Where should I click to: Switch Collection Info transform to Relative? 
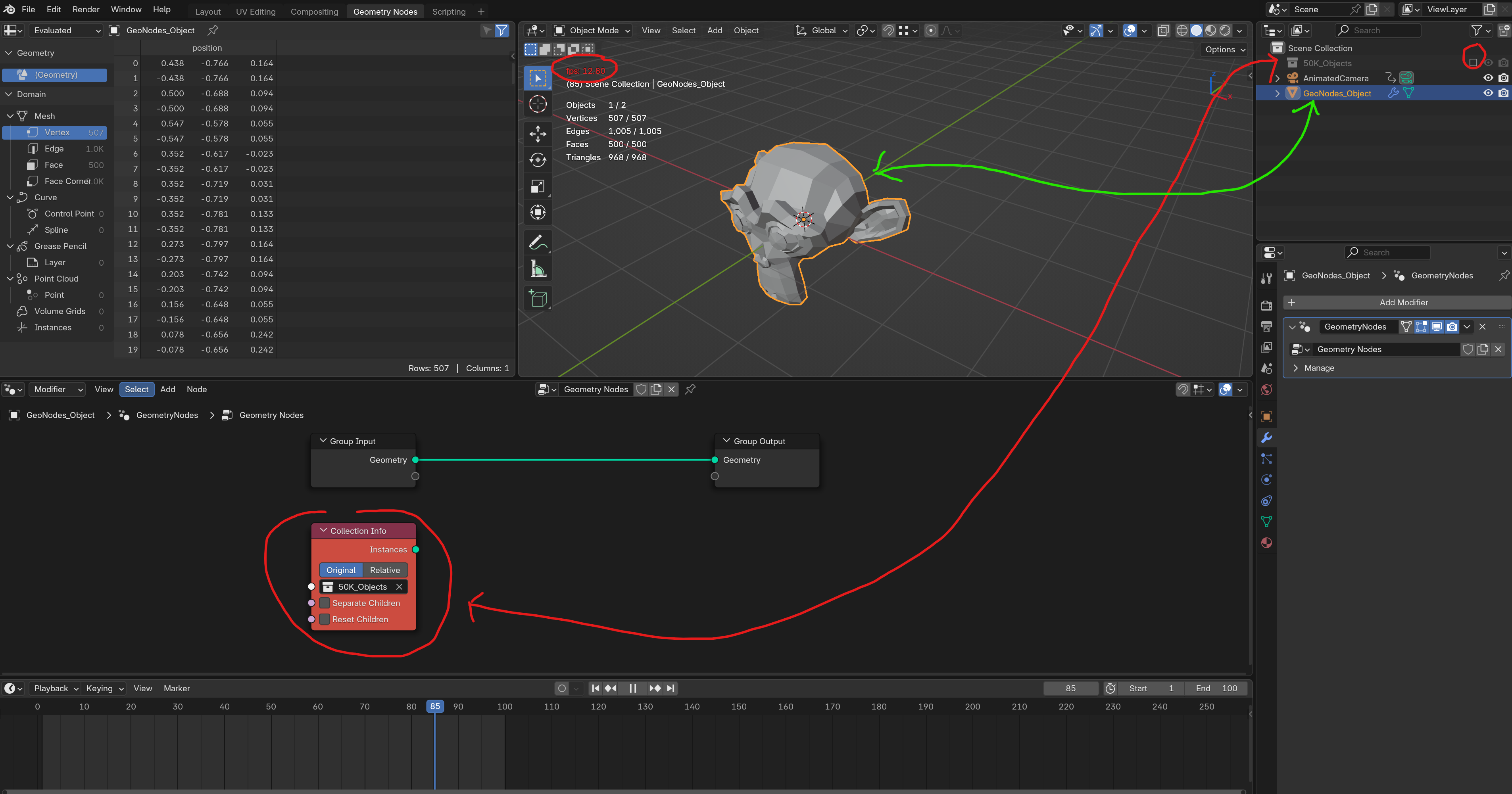[x=385, y=570]
